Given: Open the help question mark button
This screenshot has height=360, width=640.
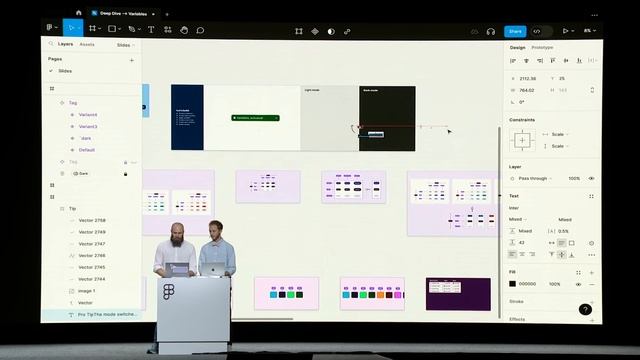Looking at the screenshot, I should (x=585, y=309).
